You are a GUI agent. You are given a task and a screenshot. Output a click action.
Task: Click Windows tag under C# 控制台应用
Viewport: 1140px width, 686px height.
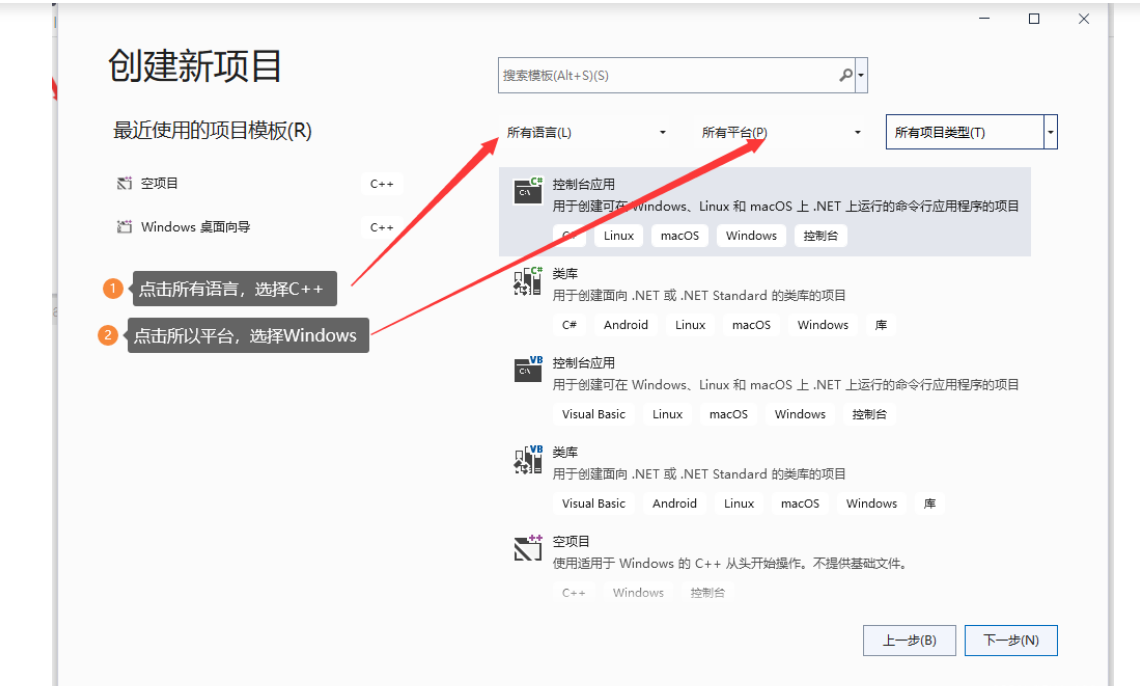point(751,235)
